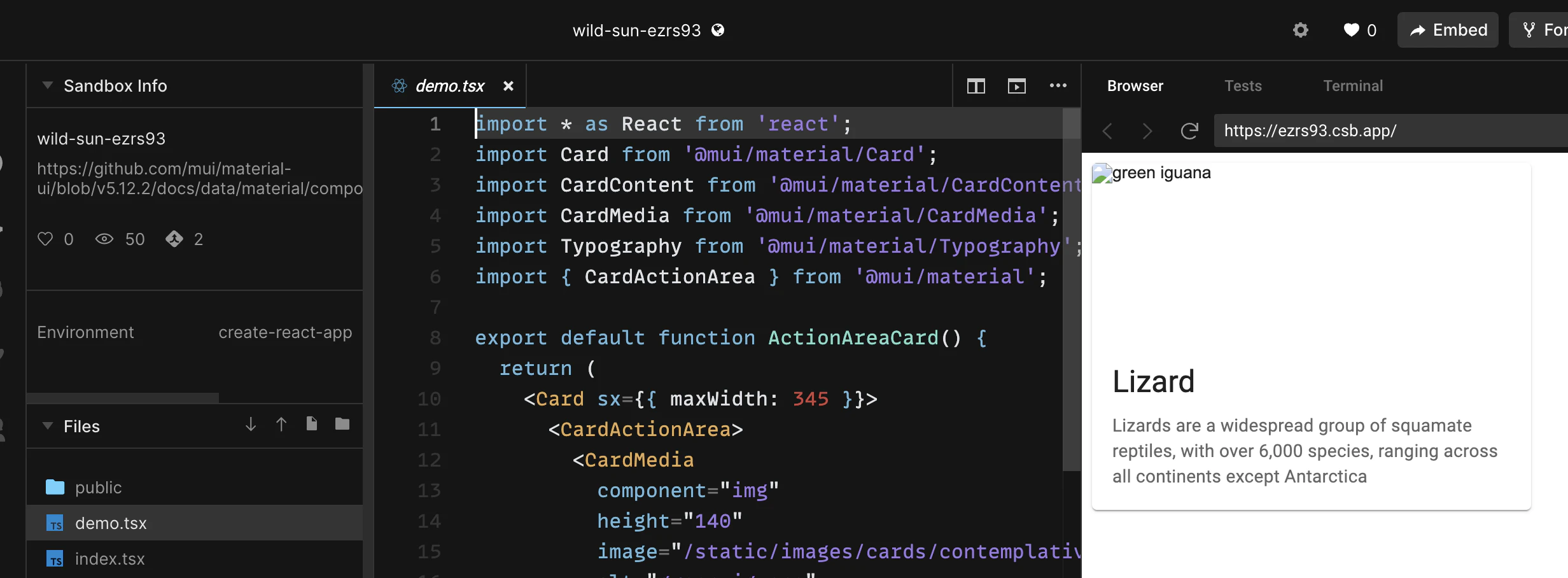
Task: Refresh the preview browser
Action: pyautogui.click(x=1189, y=130)
